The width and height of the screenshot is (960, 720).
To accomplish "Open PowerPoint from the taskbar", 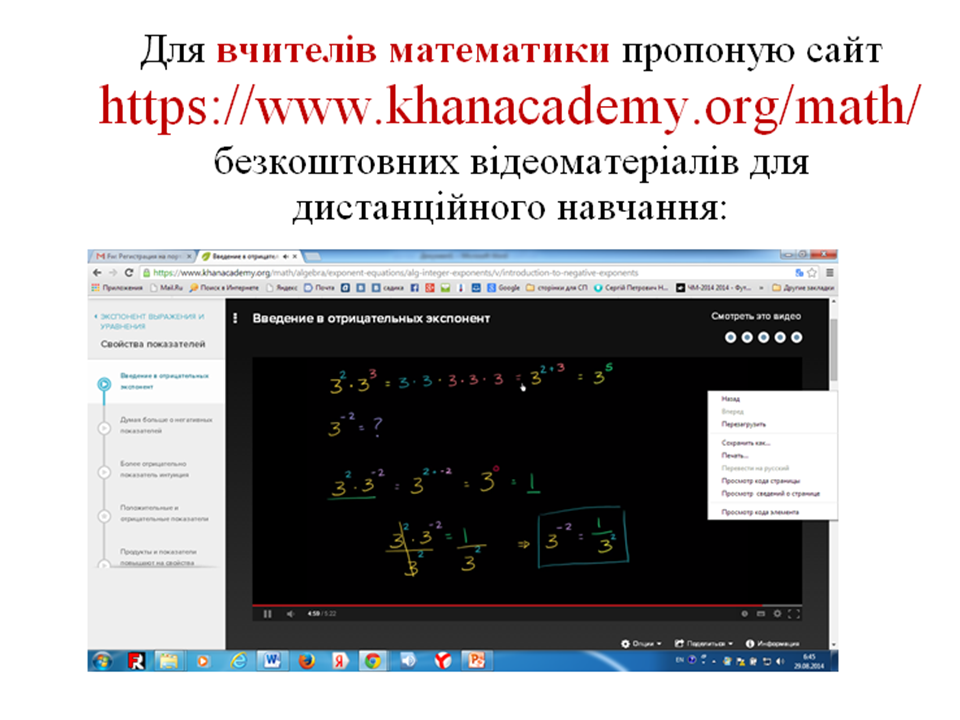I will pyautogui.click(x=476, y=661).
